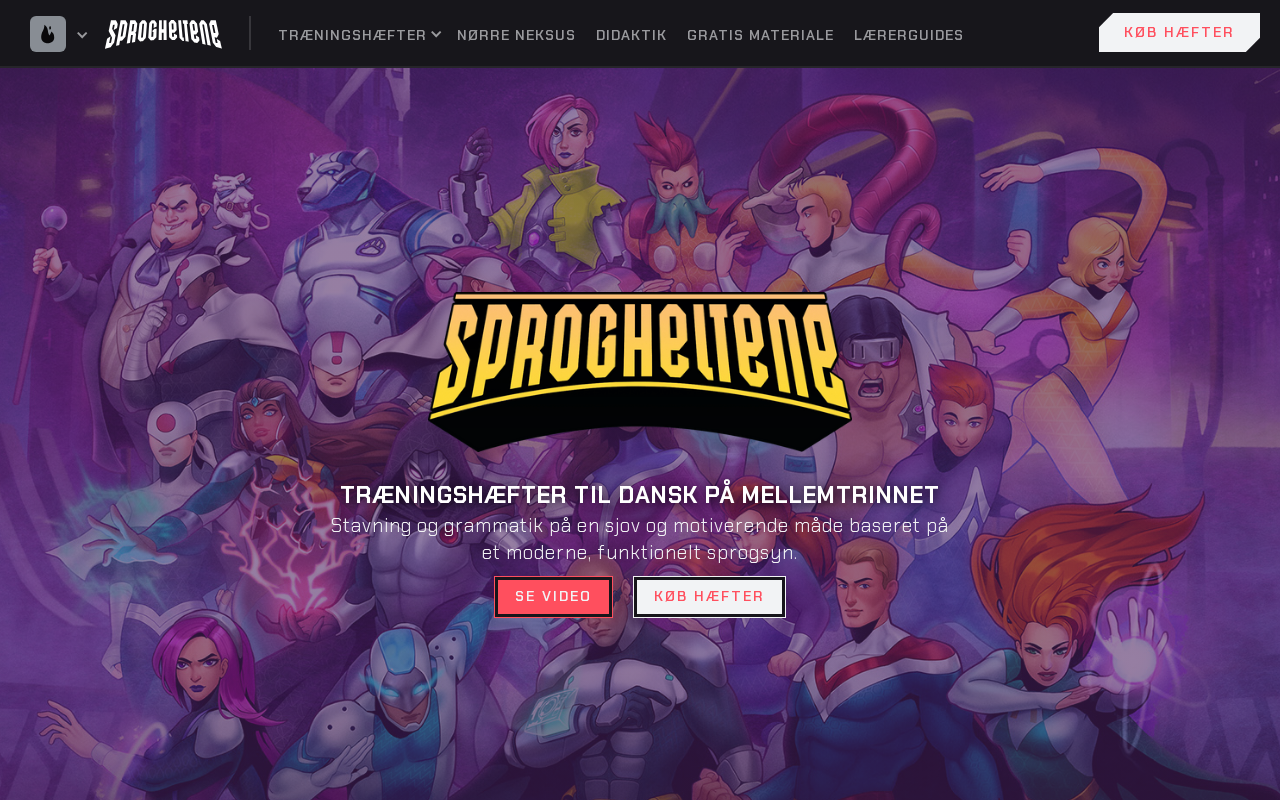Click the white Køb Hæfter hero button
The width and height of the screenshot is (1280, 800).
click(709, 597)
